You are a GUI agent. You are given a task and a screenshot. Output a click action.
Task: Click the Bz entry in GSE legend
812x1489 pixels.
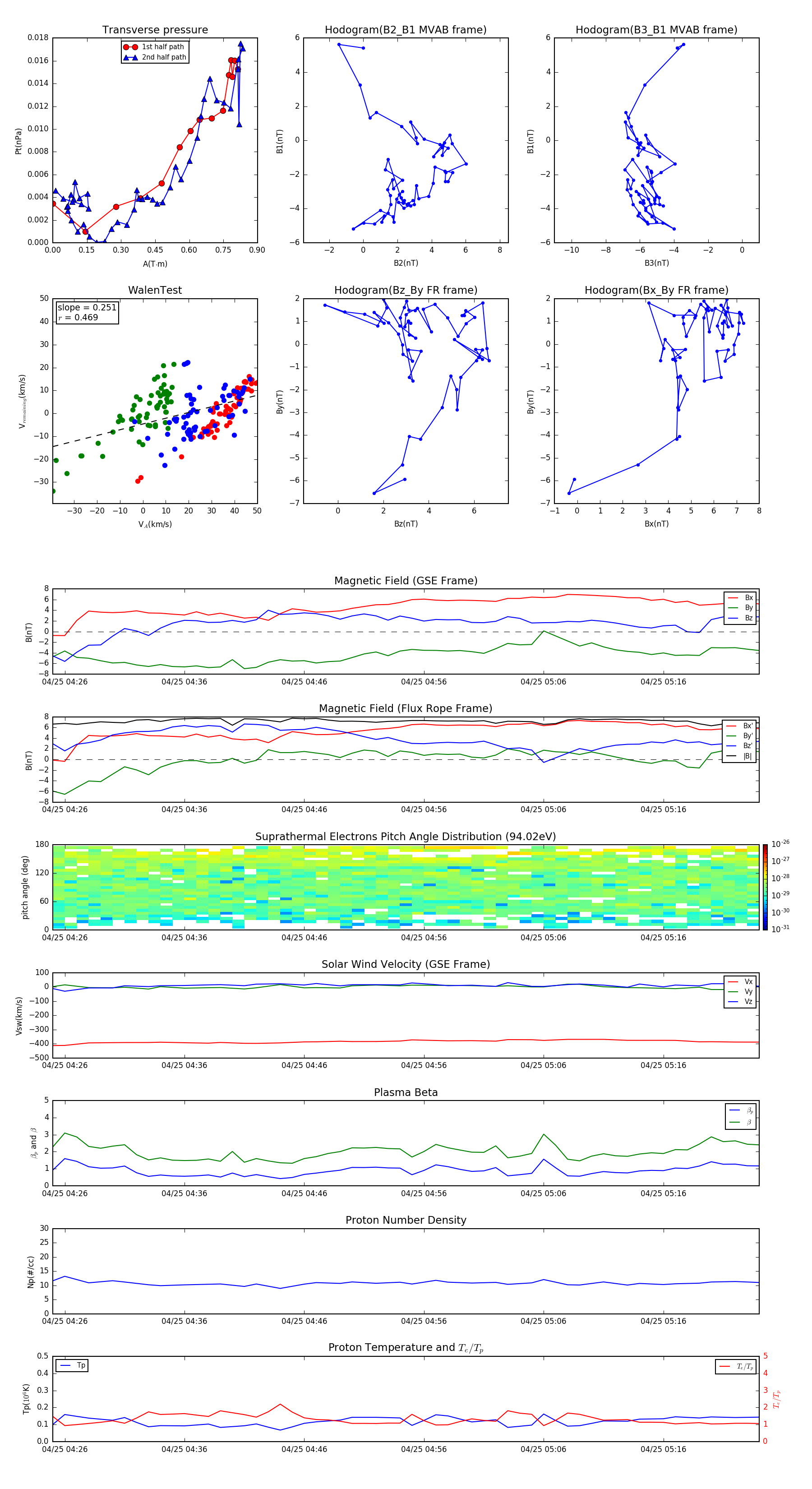tap(740, 618)
